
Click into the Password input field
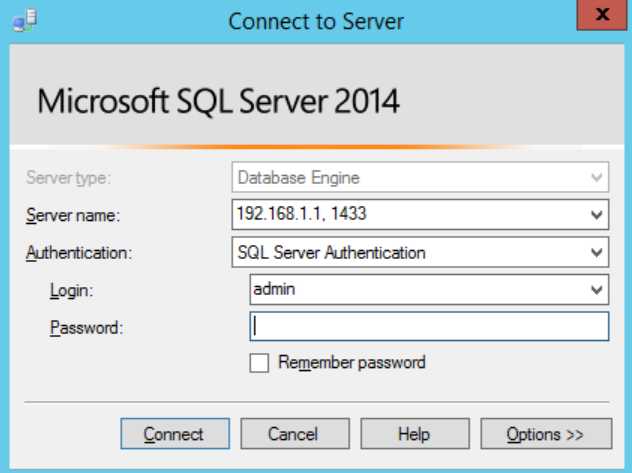[x=428, y=327]
